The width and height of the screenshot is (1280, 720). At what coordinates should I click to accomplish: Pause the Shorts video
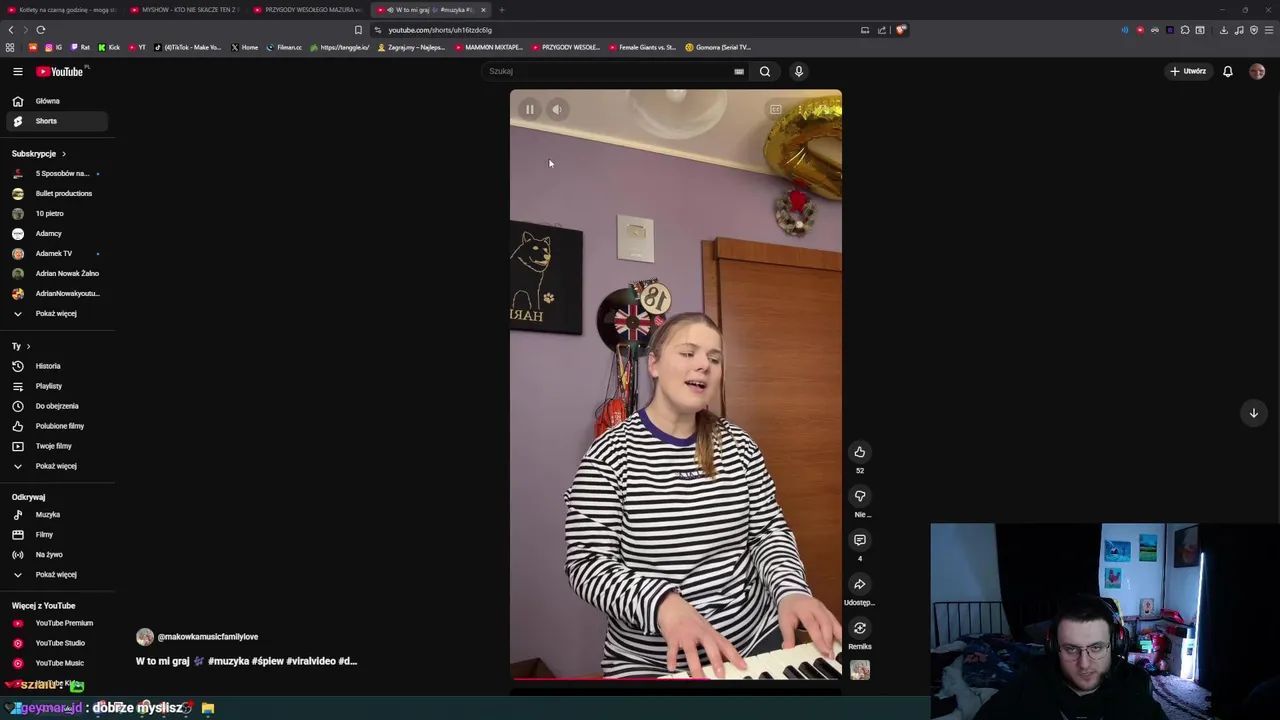530,110
